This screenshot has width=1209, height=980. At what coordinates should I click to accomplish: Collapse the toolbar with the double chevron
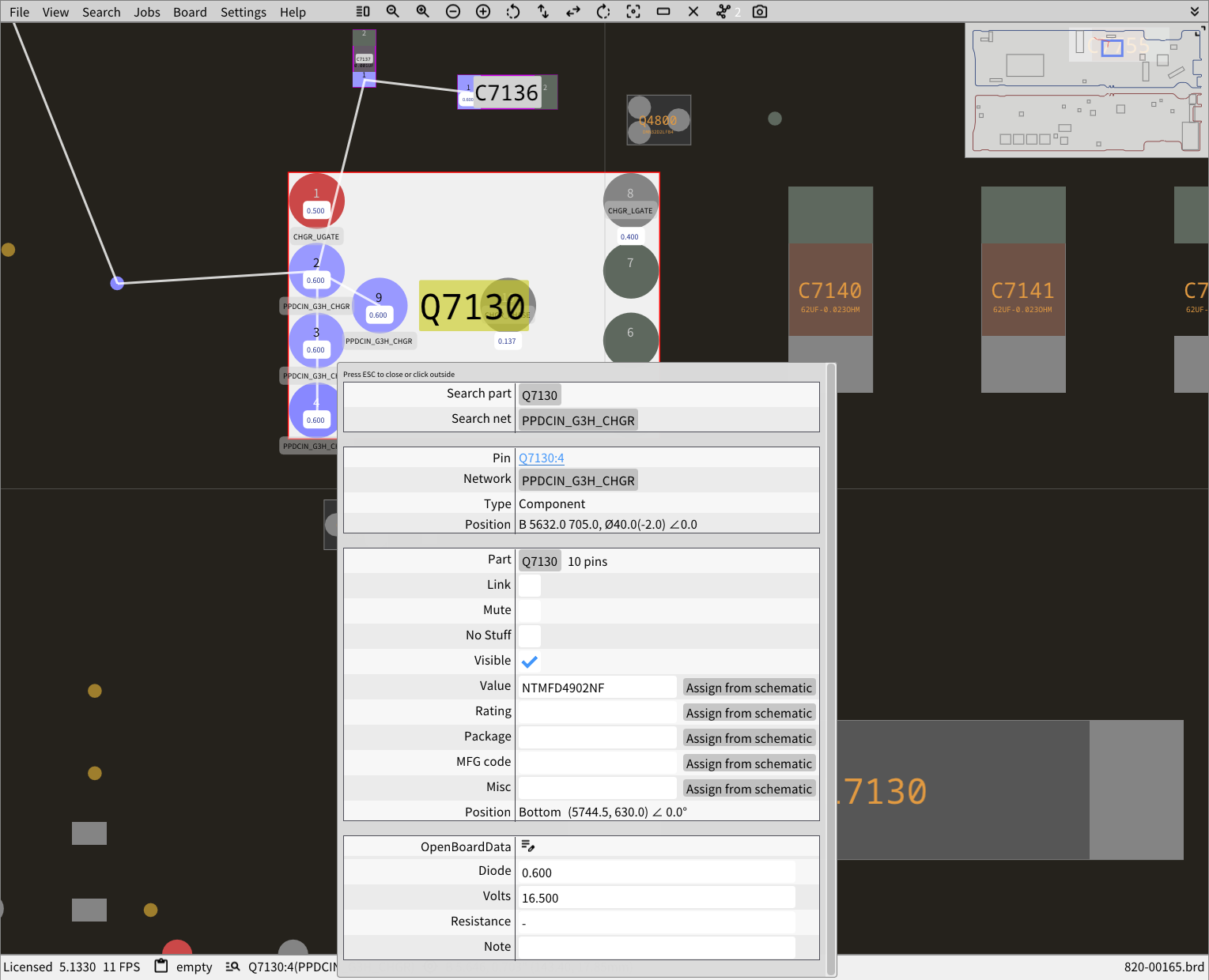(x=1195, y=12)
